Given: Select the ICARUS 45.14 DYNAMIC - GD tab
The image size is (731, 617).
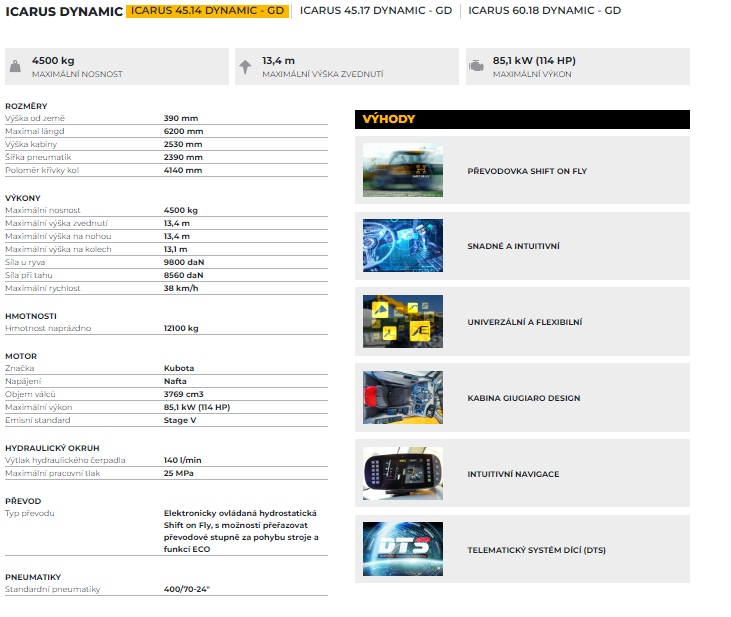Looking at the screenshot, I should tap(207, 11).
